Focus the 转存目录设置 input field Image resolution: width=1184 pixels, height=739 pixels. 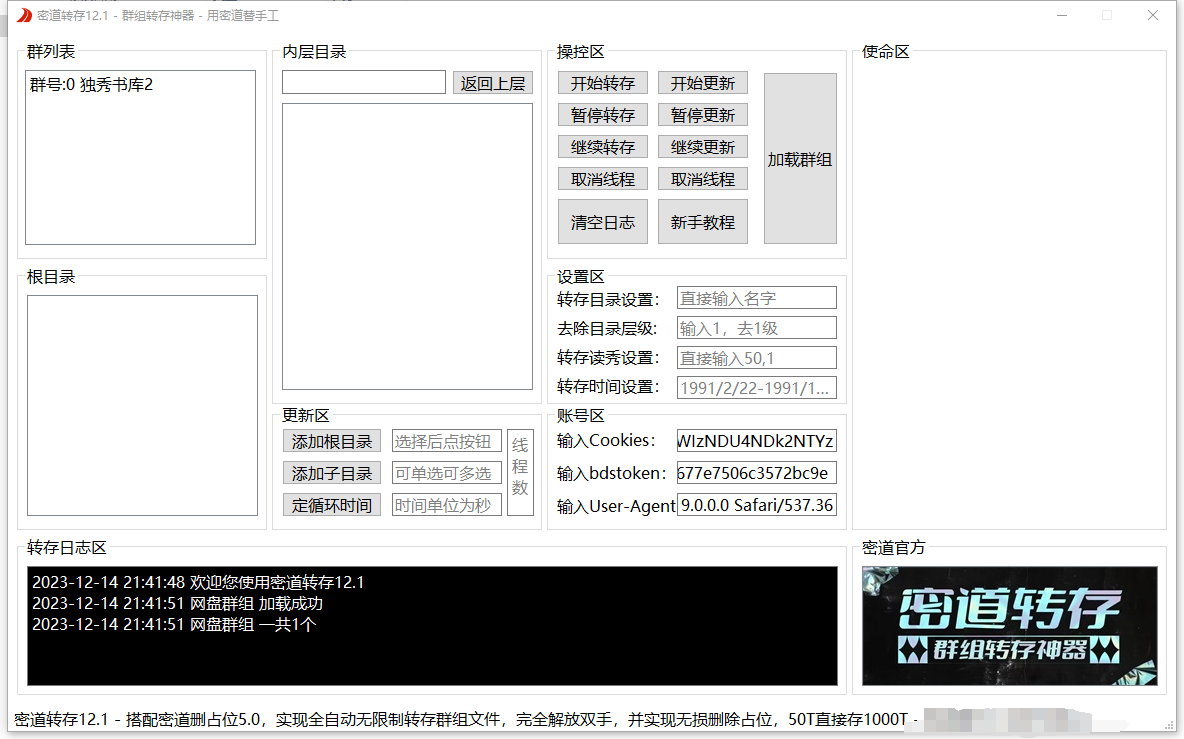[757, 298]
